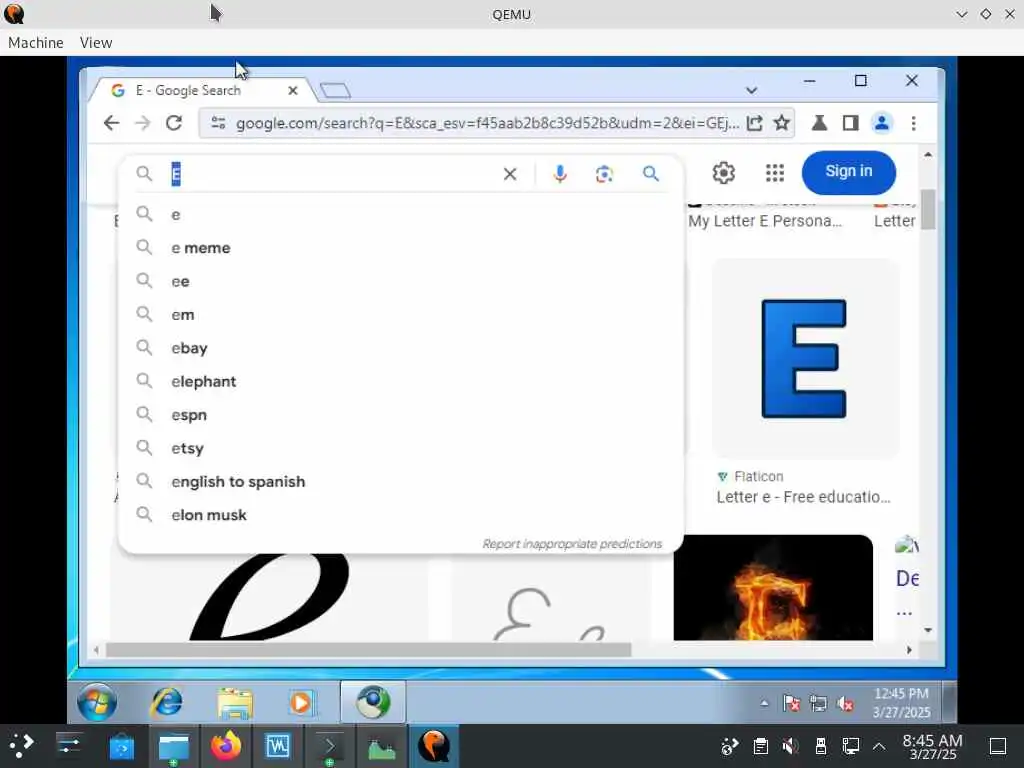Open the host volume control in tray
Screen dimensions: 1024x768
pos(790,746)
